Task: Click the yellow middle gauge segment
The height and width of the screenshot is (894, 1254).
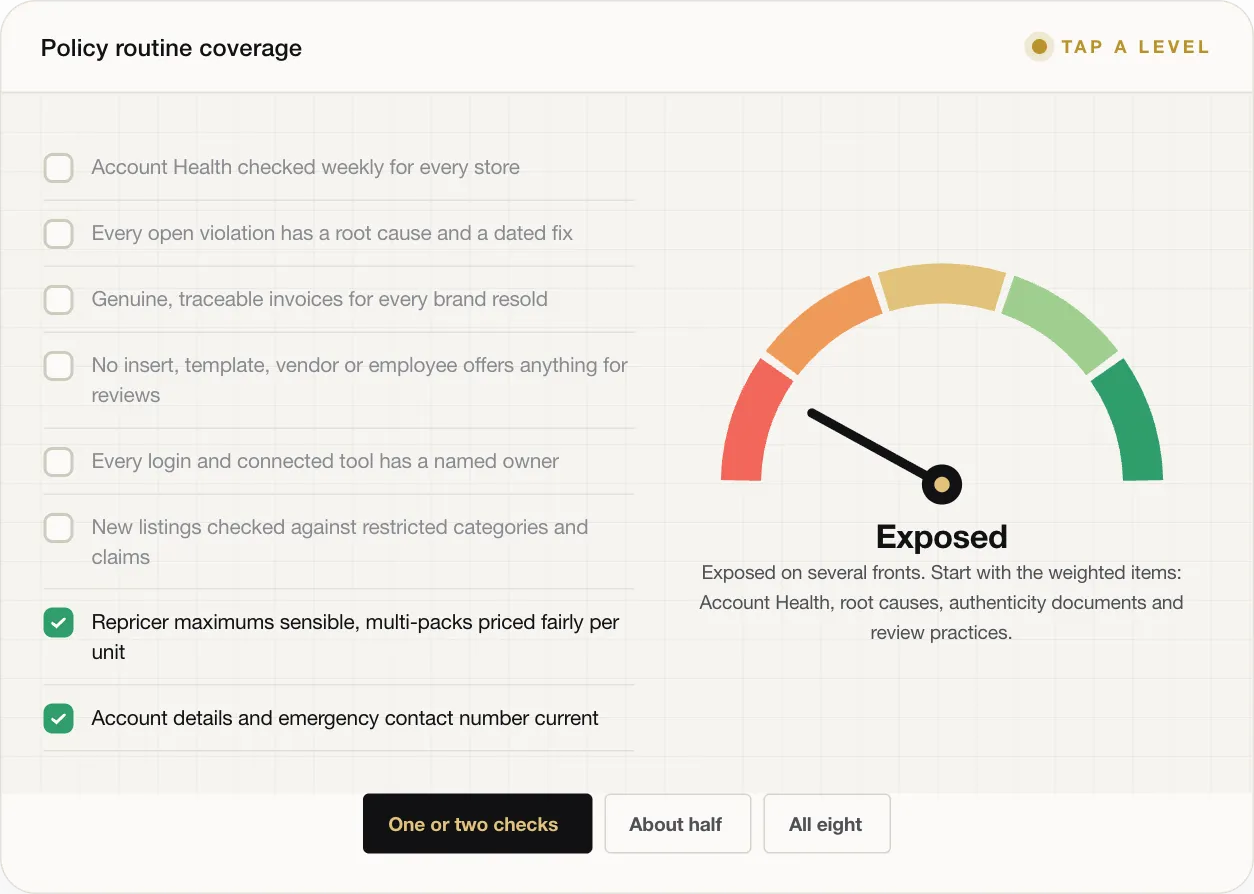Action: (942, 286)
